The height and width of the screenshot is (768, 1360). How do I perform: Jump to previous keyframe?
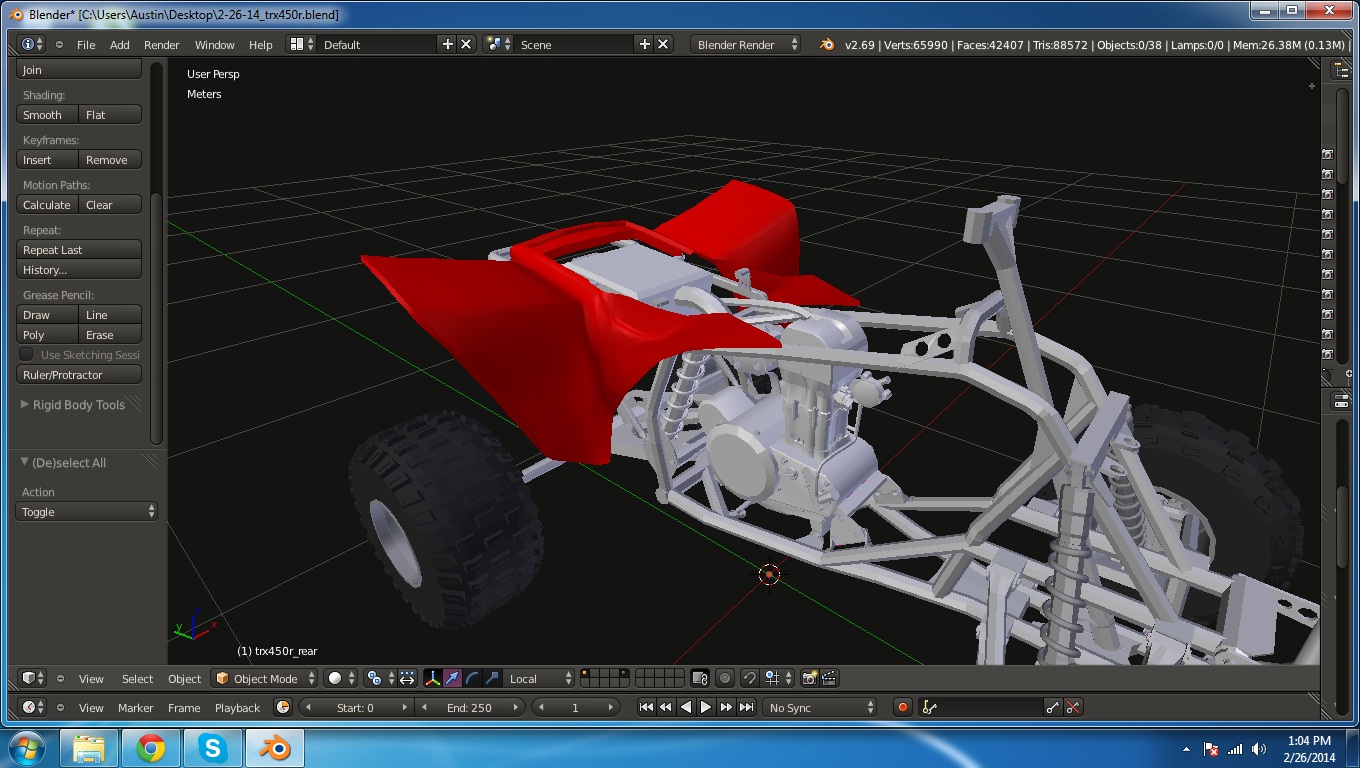click(666, 707)
